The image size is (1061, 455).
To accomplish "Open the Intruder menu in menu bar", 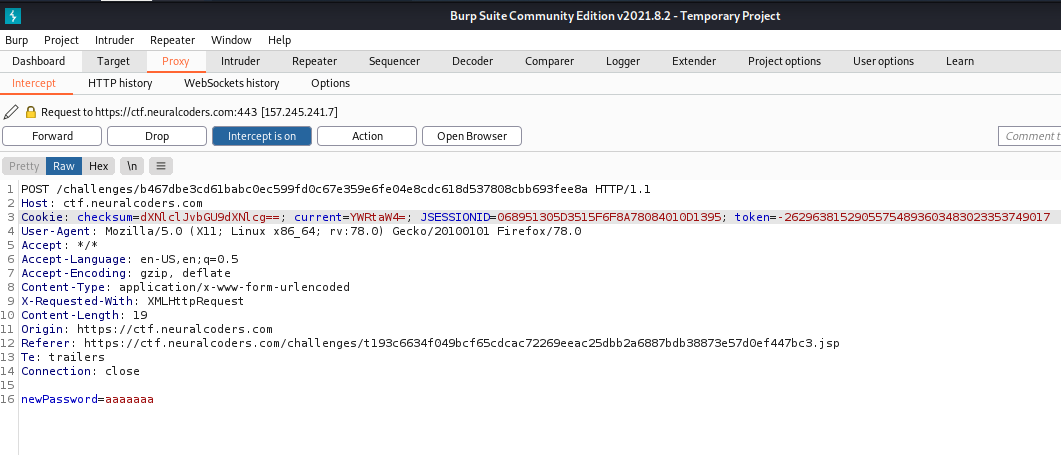I will click(114, 40).
